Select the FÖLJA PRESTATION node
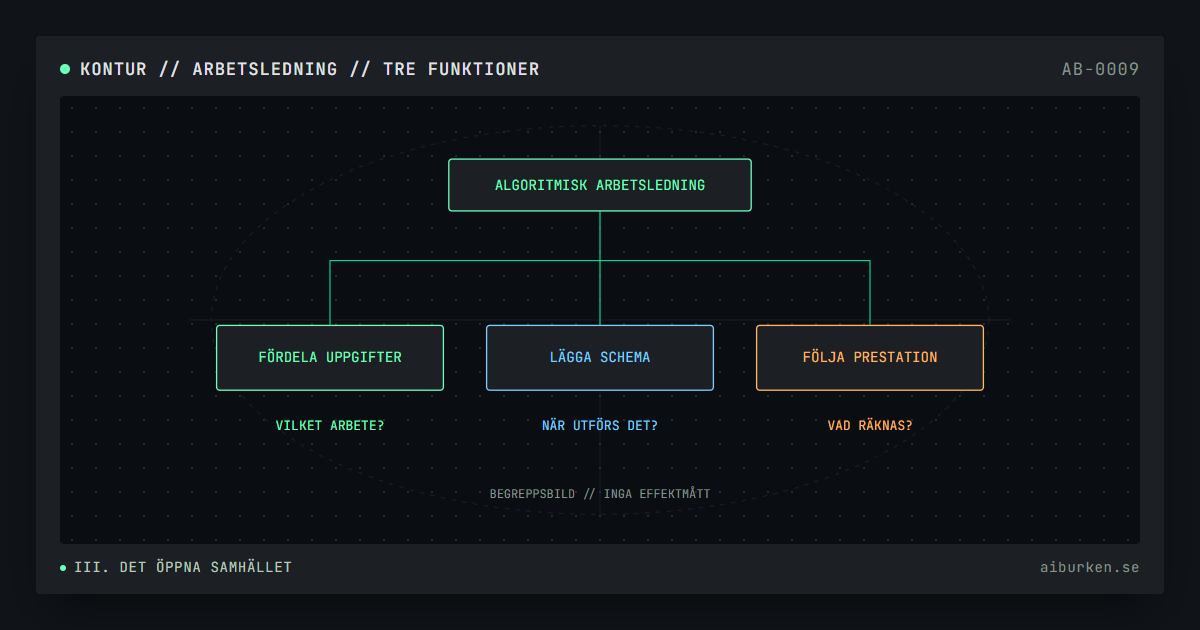 click(x=870, y=357)
